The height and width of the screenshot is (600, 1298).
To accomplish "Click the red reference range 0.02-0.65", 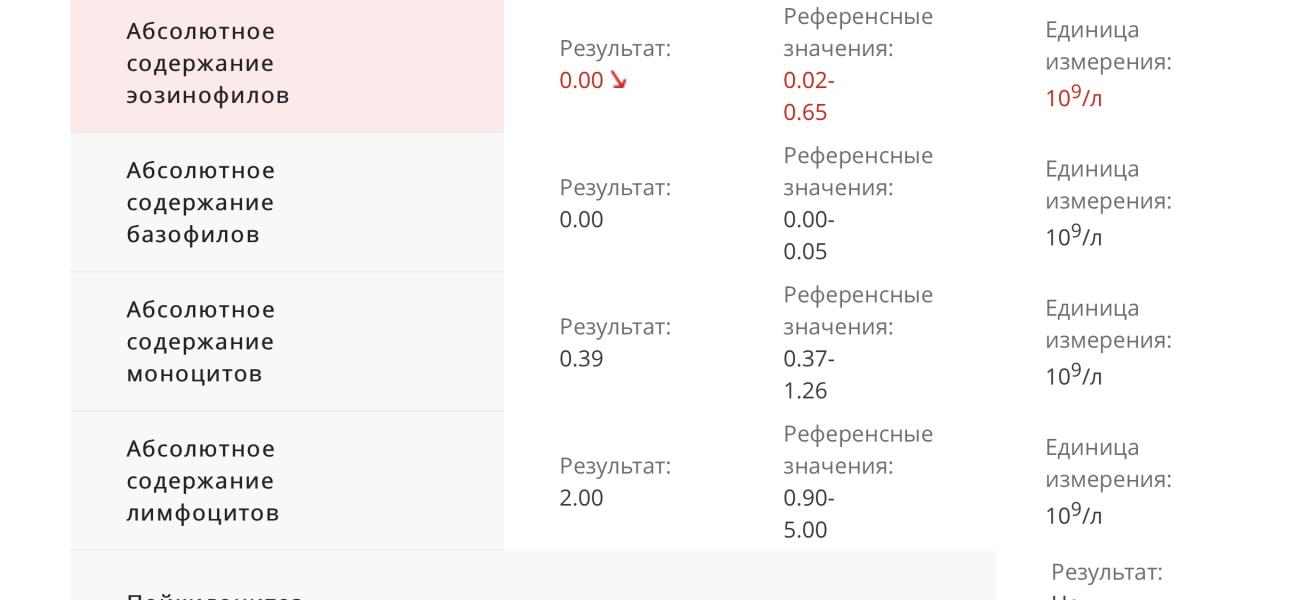I will (808, 97).
